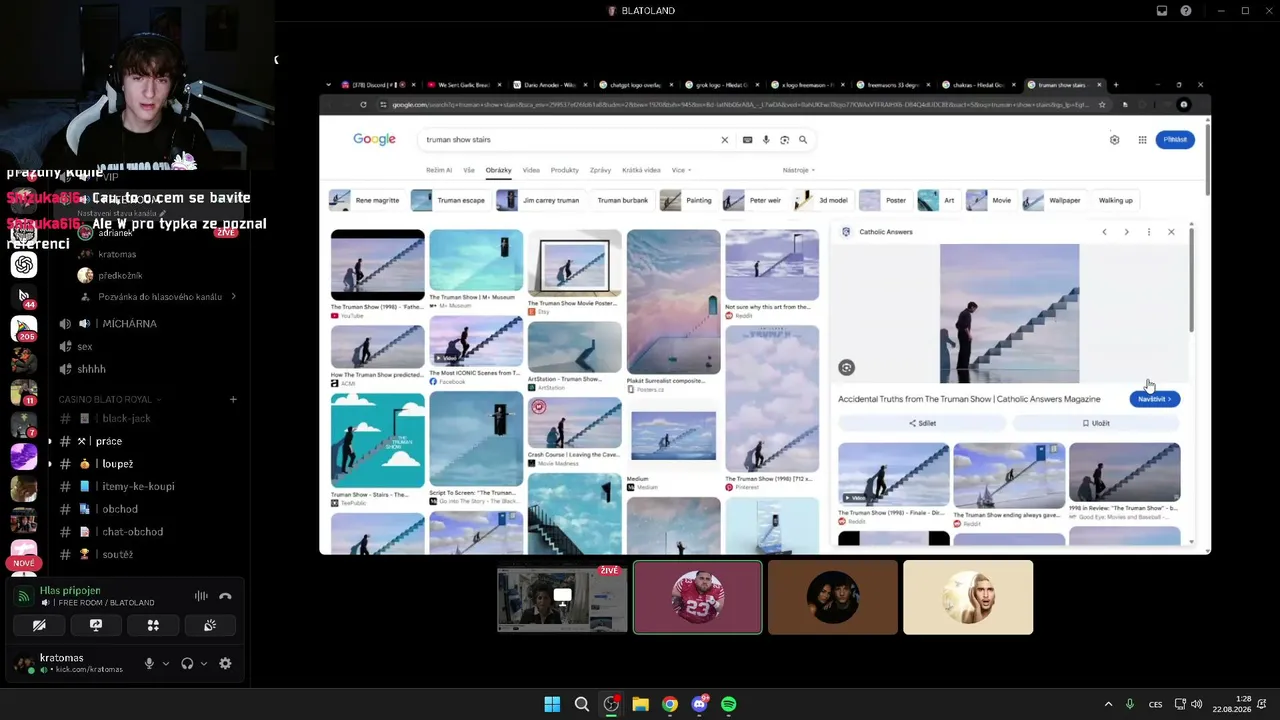The image size is (1280, 720).
Task: Open the Google apps grid
Action: point(1142,140)
